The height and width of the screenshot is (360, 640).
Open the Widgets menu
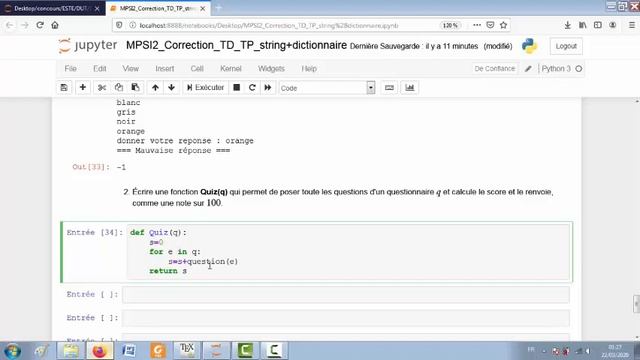pyautogui.click(x=271, y=69)
